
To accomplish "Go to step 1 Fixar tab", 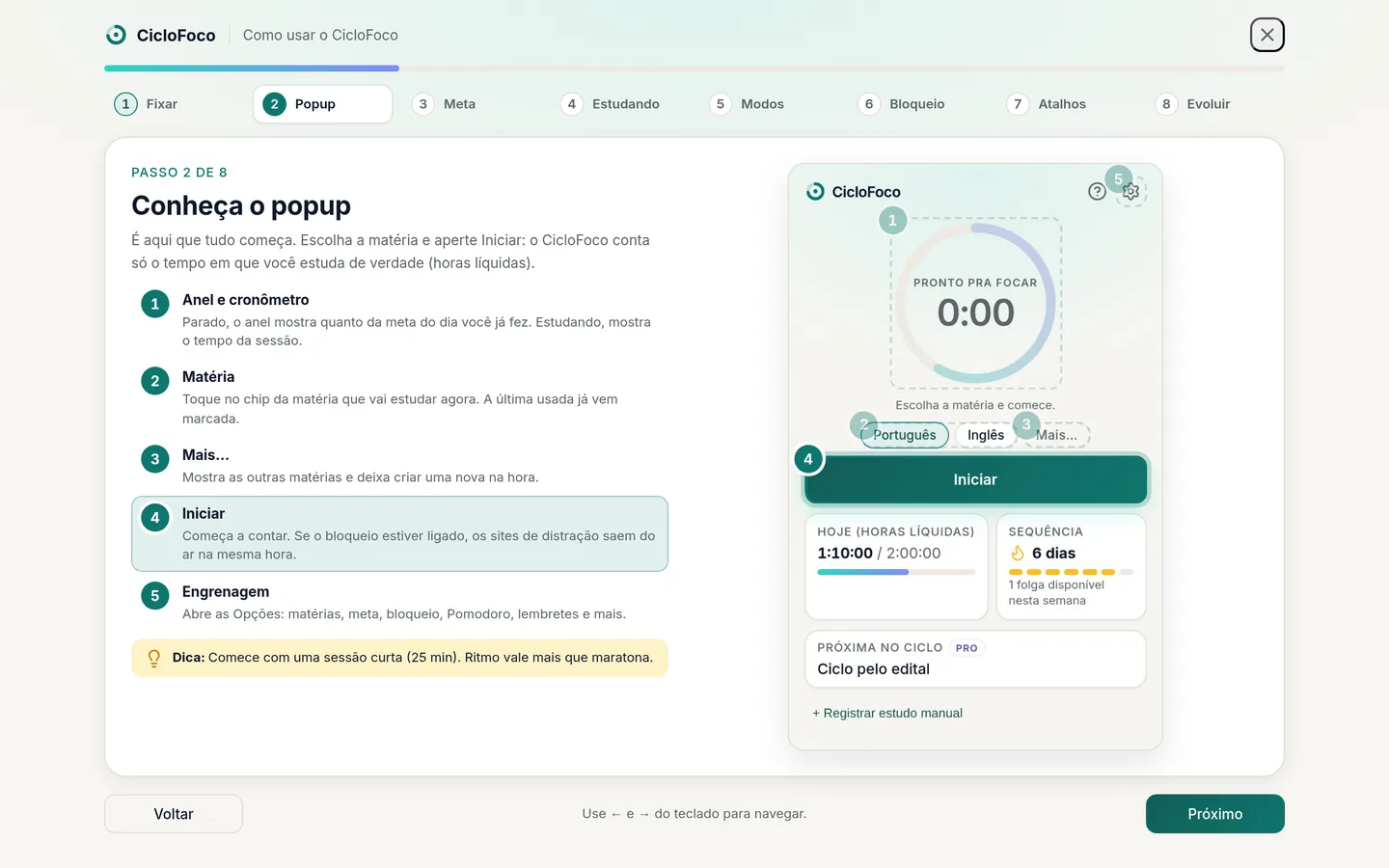I will pos(176,104).
